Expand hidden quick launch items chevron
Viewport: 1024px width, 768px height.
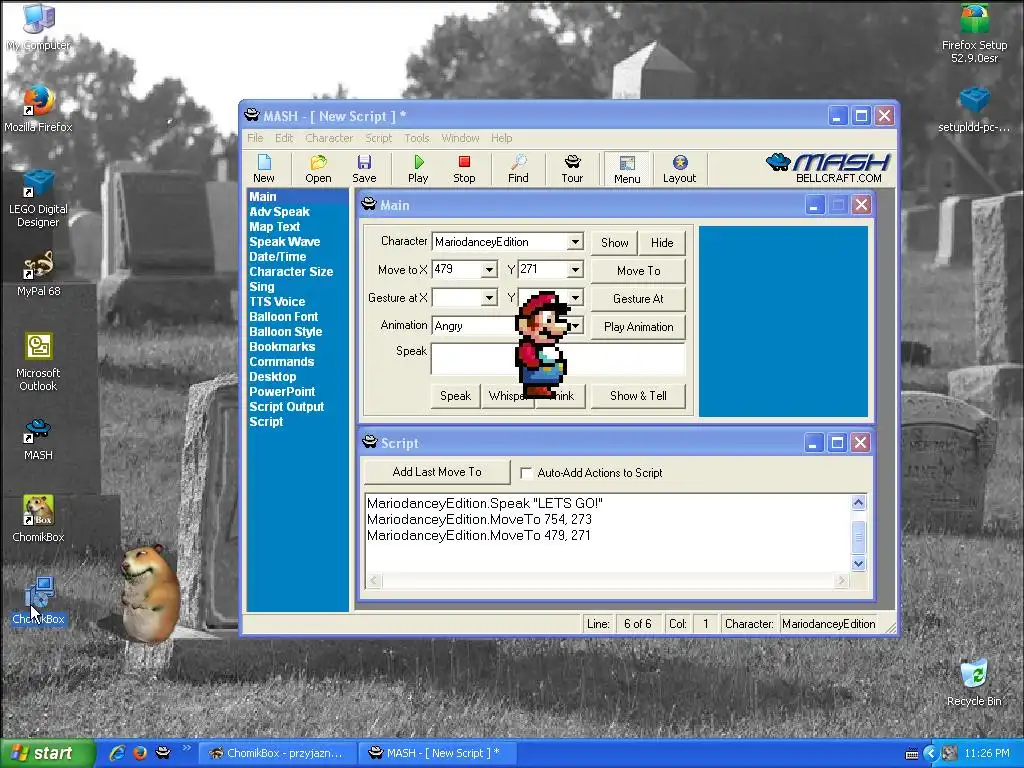[x=186, y=748]
